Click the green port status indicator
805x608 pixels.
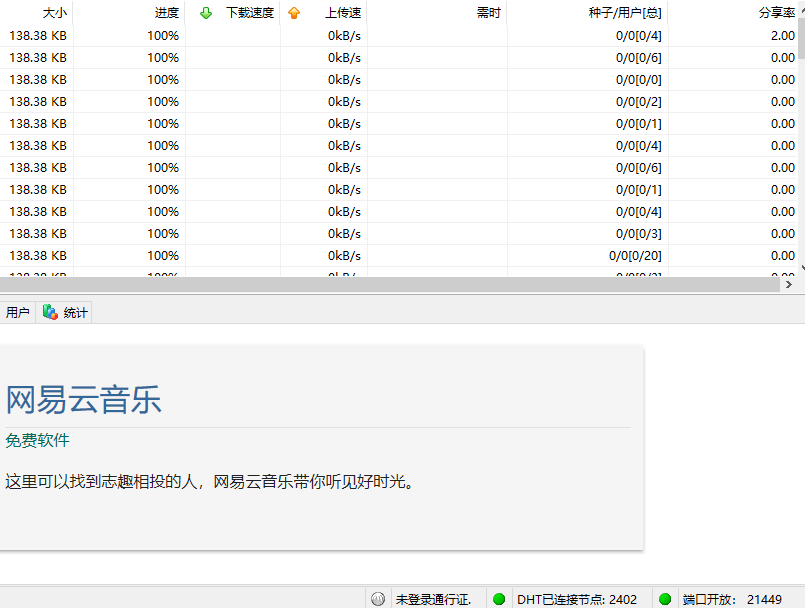pyautogui.click(x=665, y=599)
